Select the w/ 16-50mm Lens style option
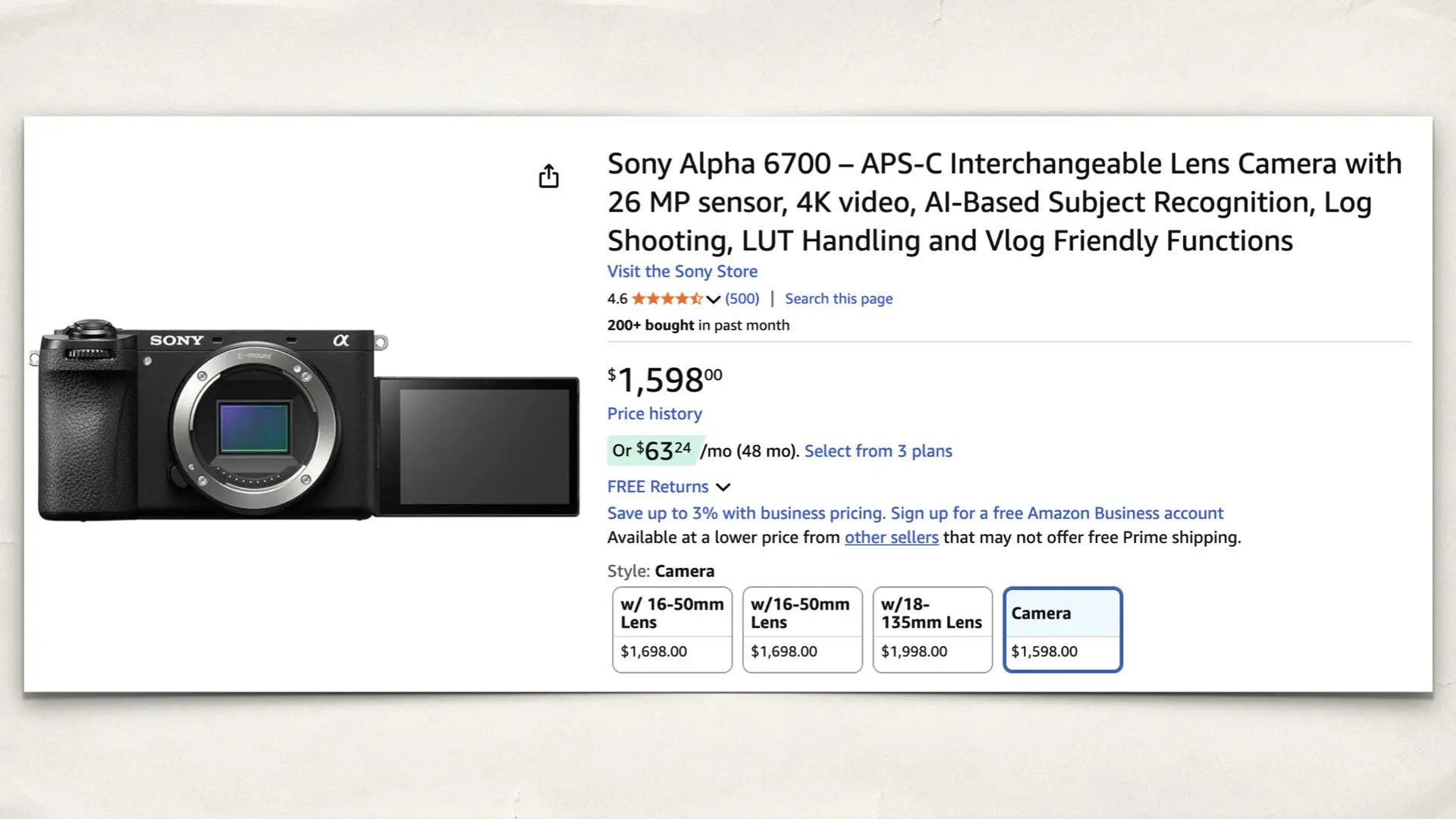This screenshot has height=819, width=1456. tap(670, 629)
